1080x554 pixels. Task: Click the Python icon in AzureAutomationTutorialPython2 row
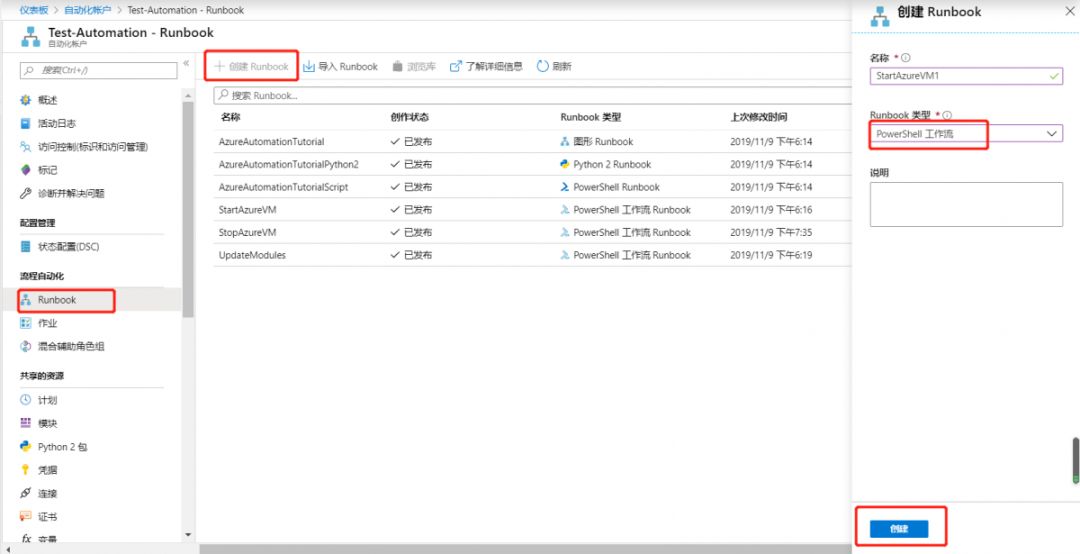click(565, 164)
